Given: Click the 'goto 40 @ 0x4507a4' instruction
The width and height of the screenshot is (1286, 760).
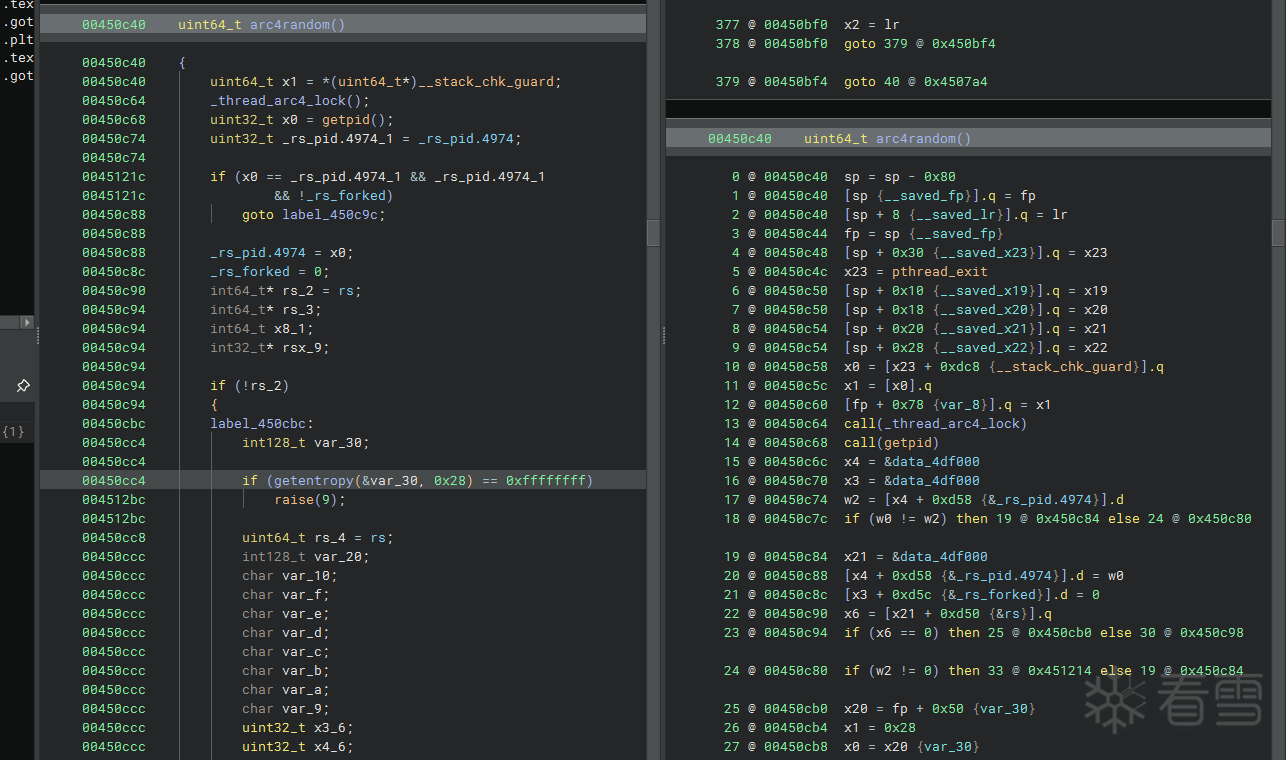Looking at the screenshot, I should pyautogui.click(x=916, y=82).
